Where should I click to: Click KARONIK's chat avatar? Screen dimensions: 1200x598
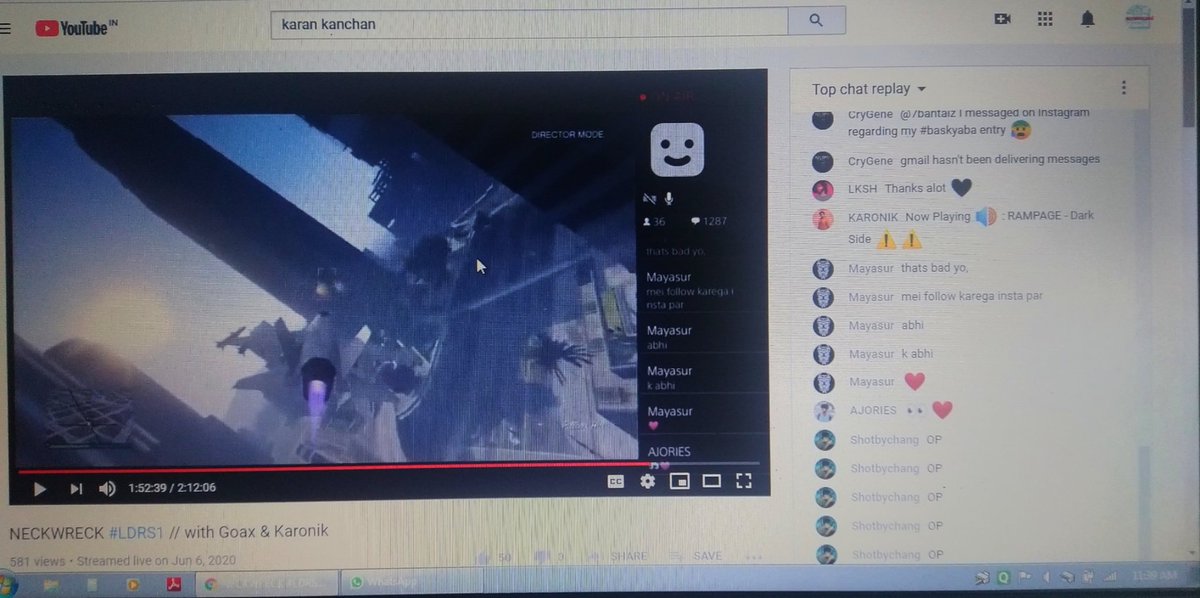click(823, 219)
